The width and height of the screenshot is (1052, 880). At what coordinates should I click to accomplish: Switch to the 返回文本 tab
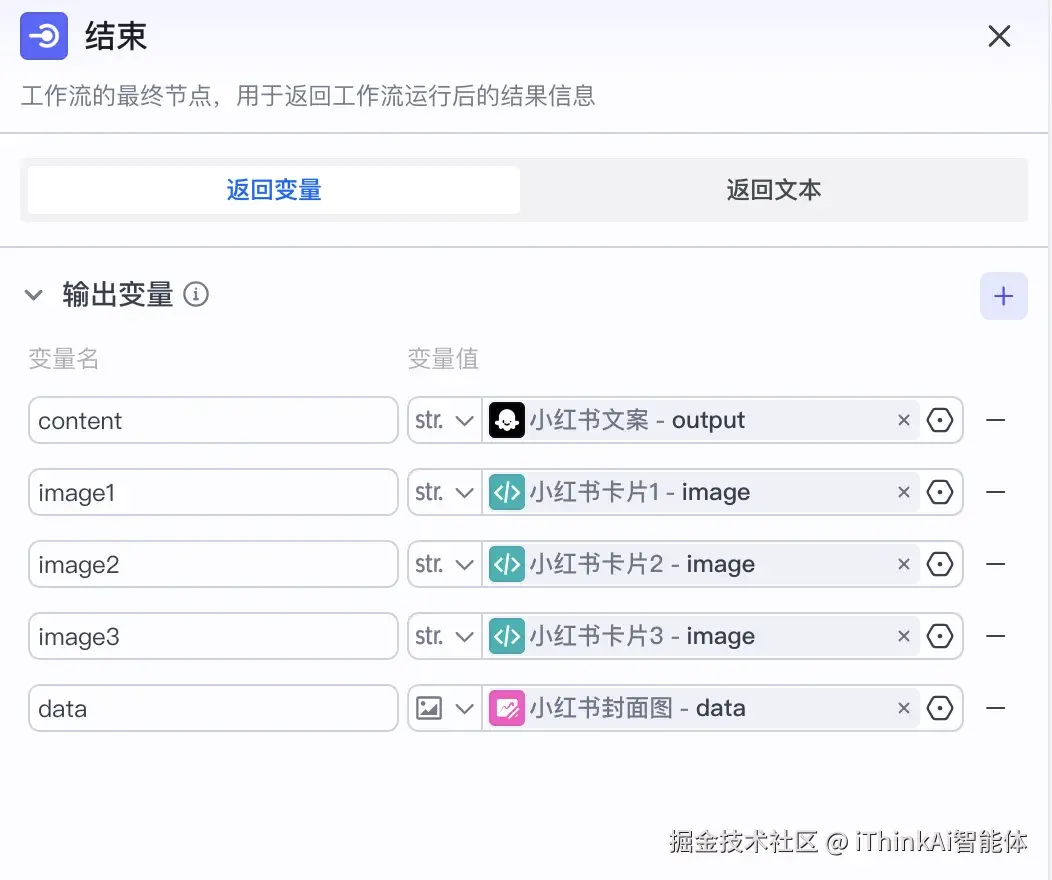(x=773, y=188)
